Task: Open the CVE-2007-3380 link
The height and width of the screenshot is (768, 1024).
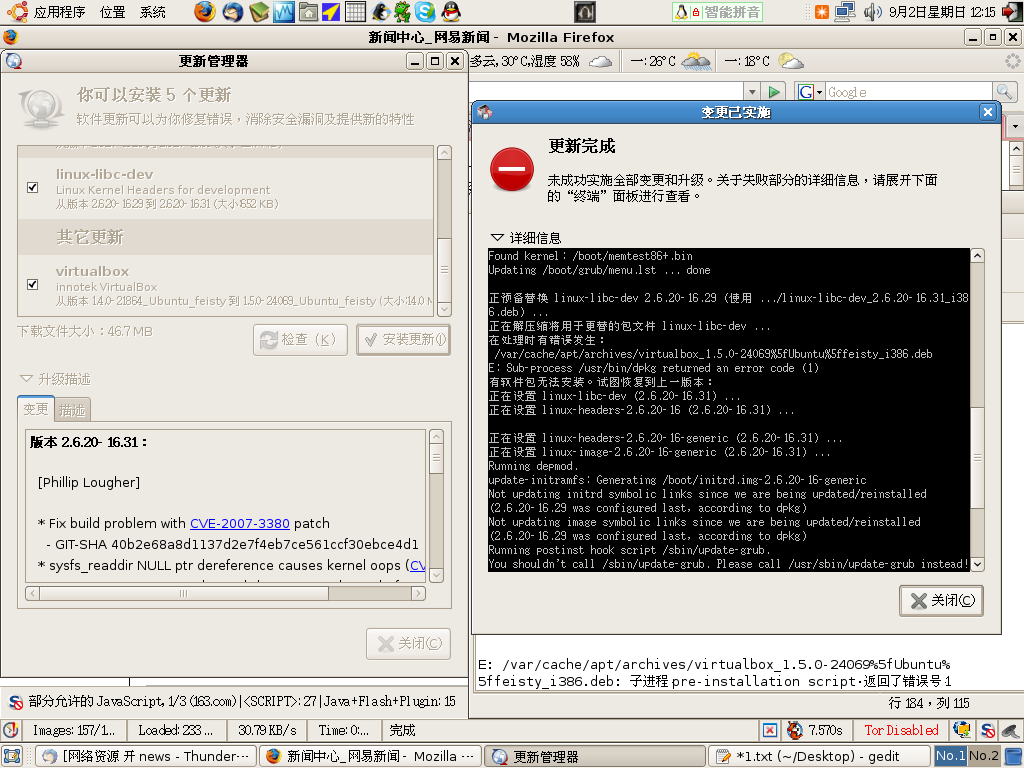Action: [x=240, y=523]
